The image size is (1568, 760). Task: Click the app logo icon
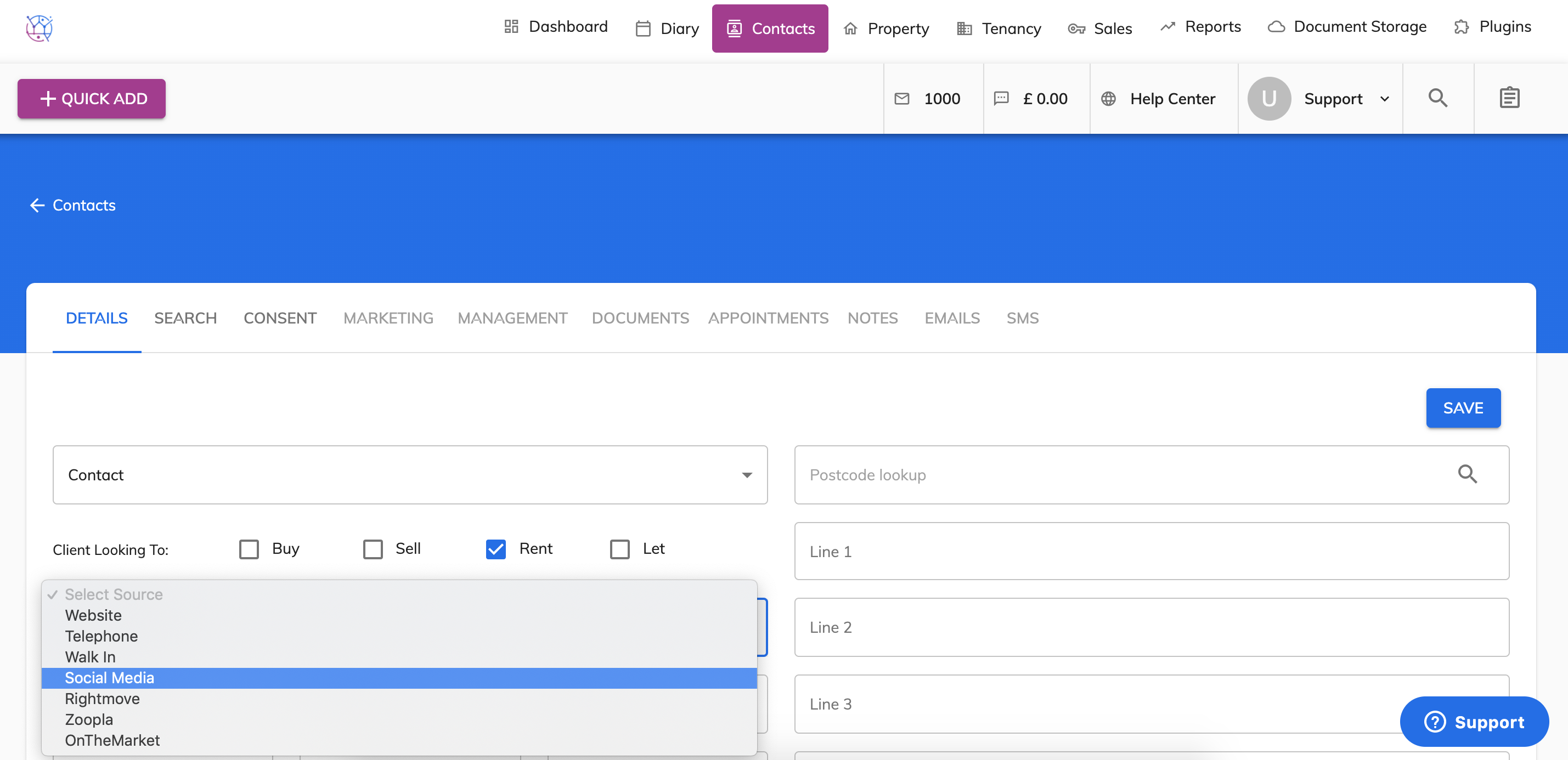pos(39,28)
